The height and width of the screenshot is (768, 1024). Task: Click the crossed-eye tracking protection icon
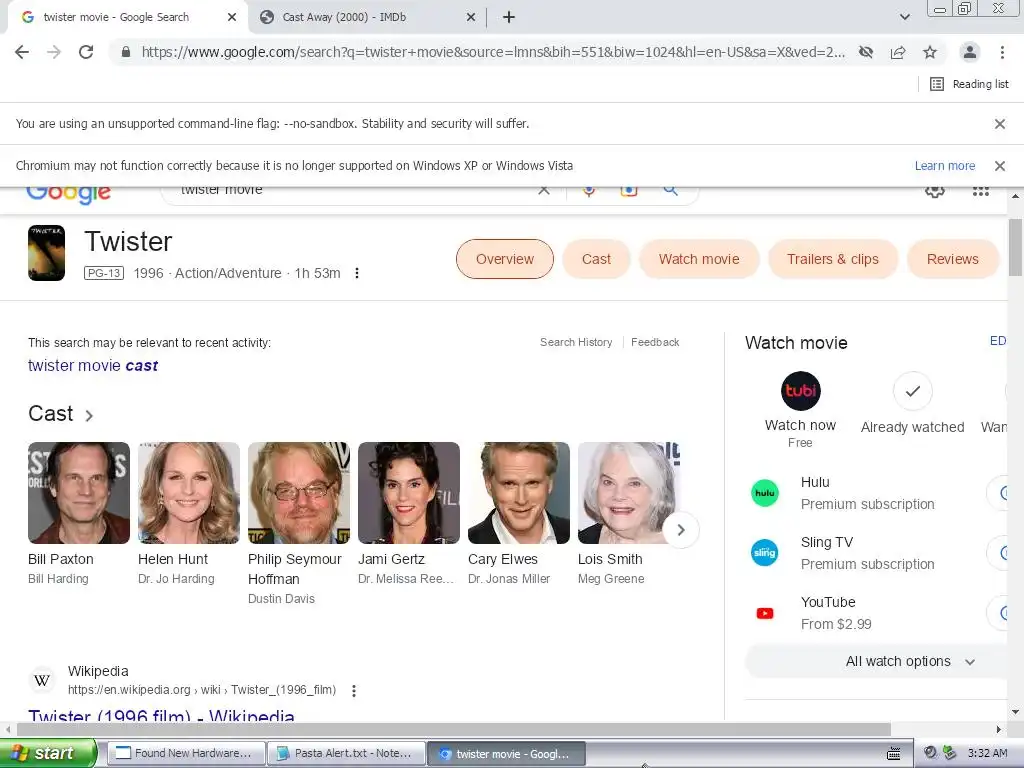866,52
